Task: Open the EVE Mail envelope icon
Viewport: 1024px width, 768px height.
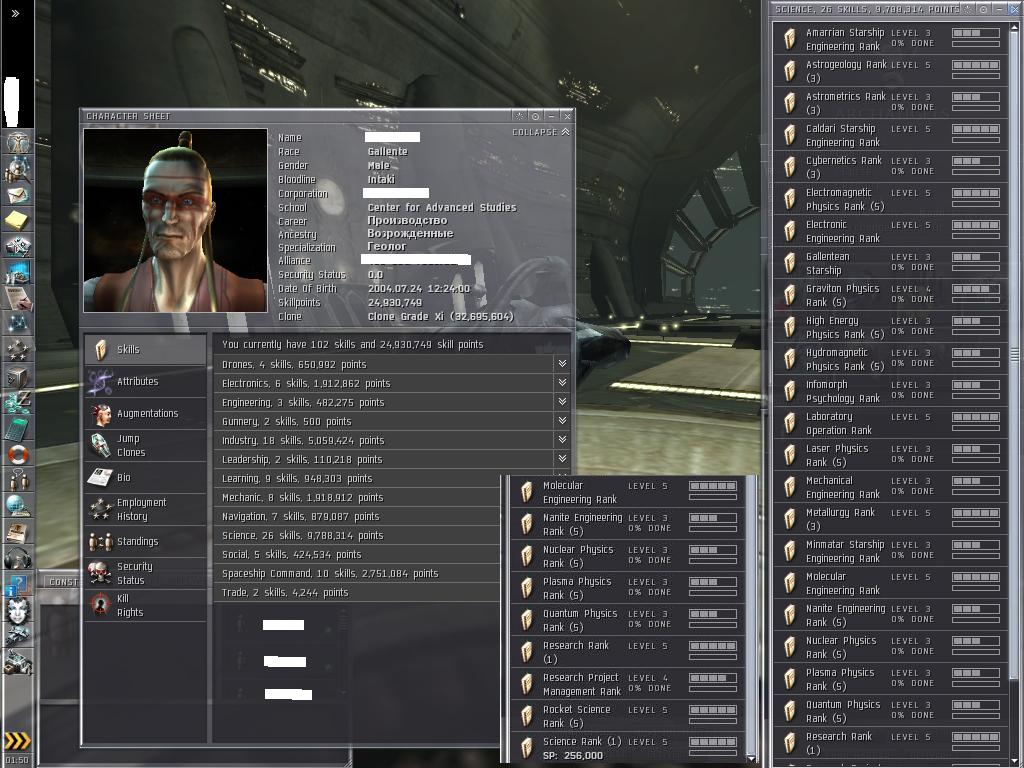Action: [x=18, y=195]
